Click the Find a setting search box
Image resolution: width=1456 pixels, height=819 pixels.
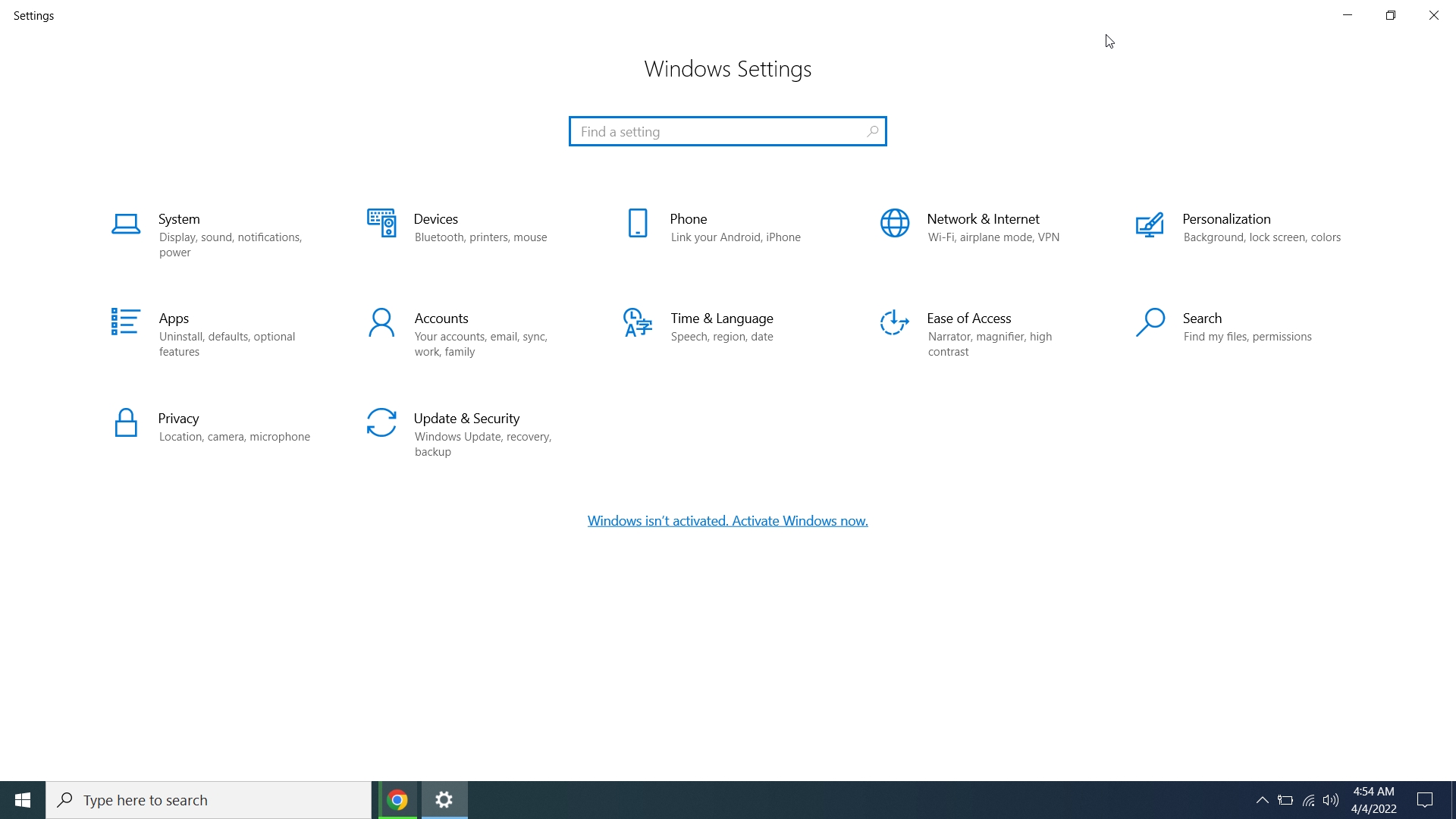coord(728,131)
